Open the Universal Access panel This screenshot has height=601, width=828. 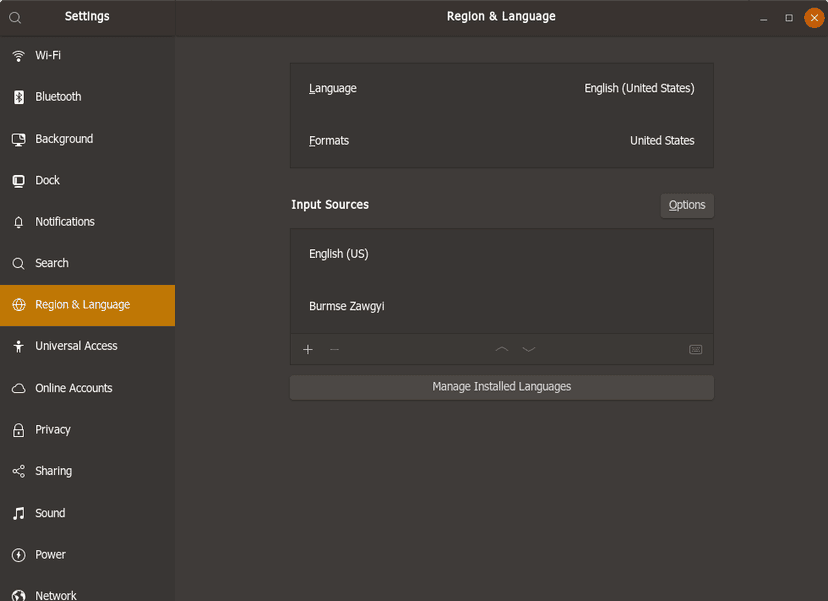click(88, 346)
